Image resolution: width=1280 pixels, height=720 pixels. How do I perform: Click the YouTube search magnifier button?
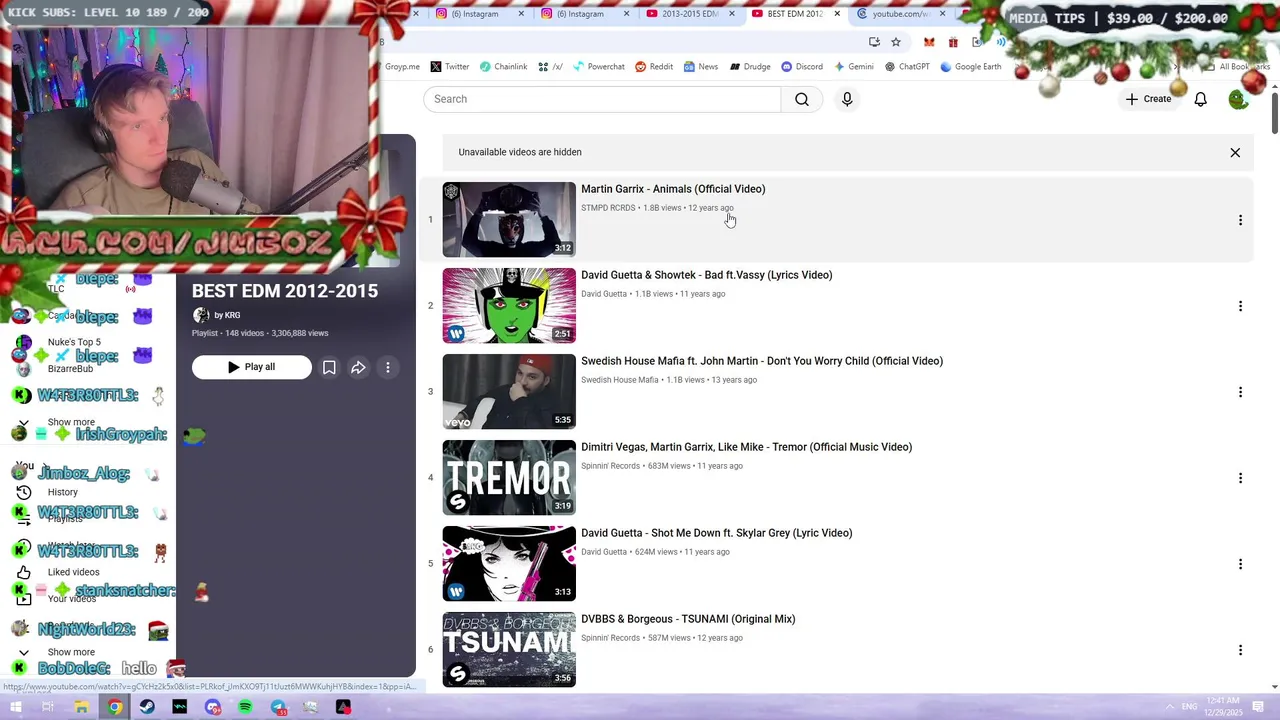(802, 99)
